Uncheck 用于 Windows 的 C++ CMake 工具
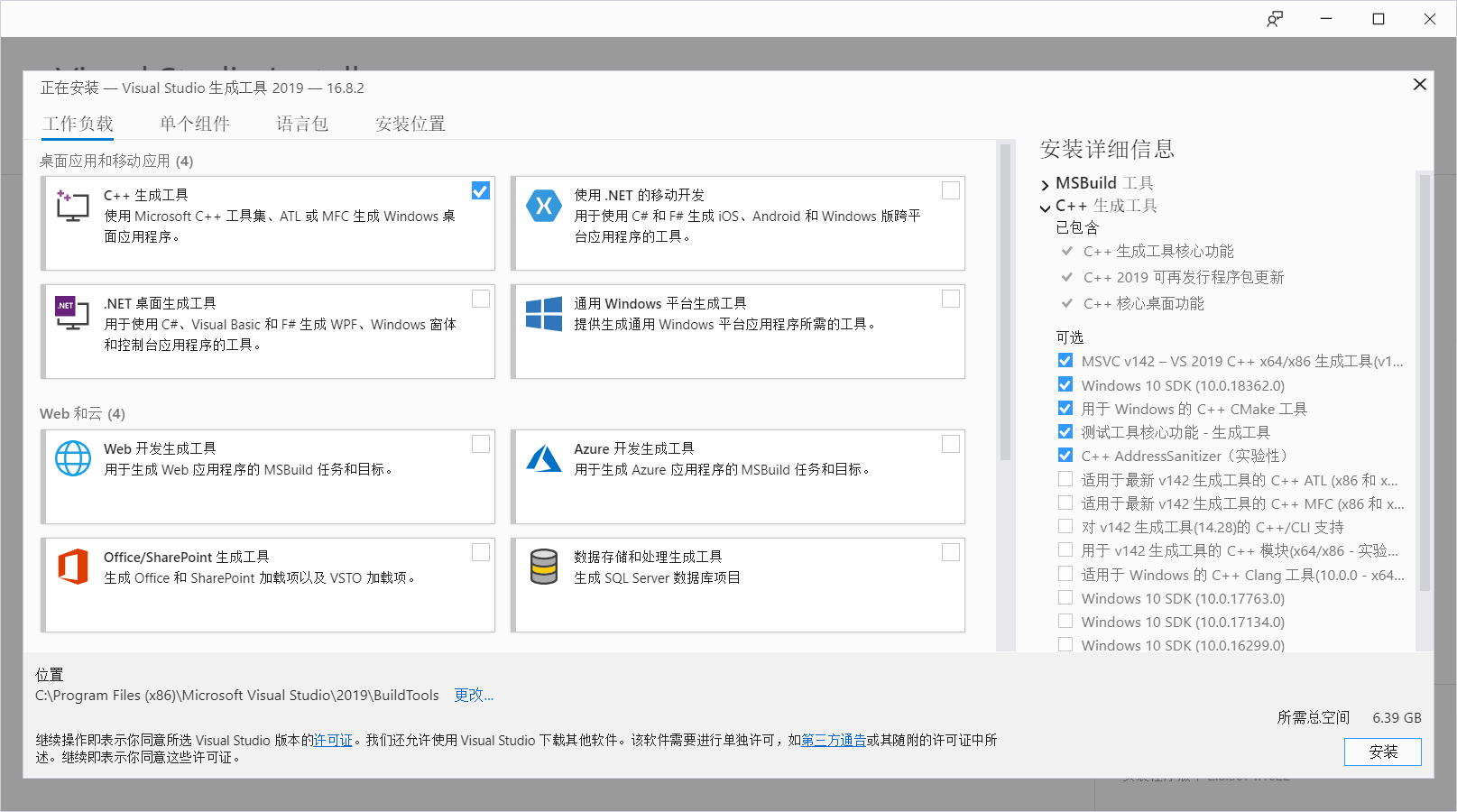The image size is (1457, 812). pos(1065,408)
